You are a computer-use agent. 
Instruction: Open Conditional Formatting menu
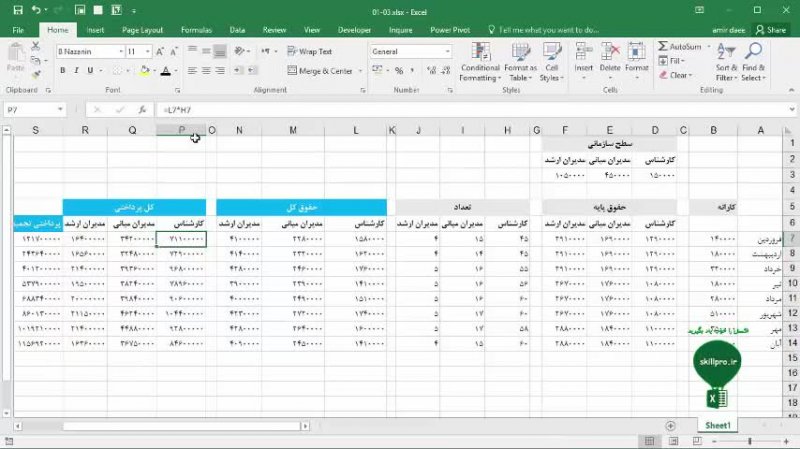(x=480, y=62)
